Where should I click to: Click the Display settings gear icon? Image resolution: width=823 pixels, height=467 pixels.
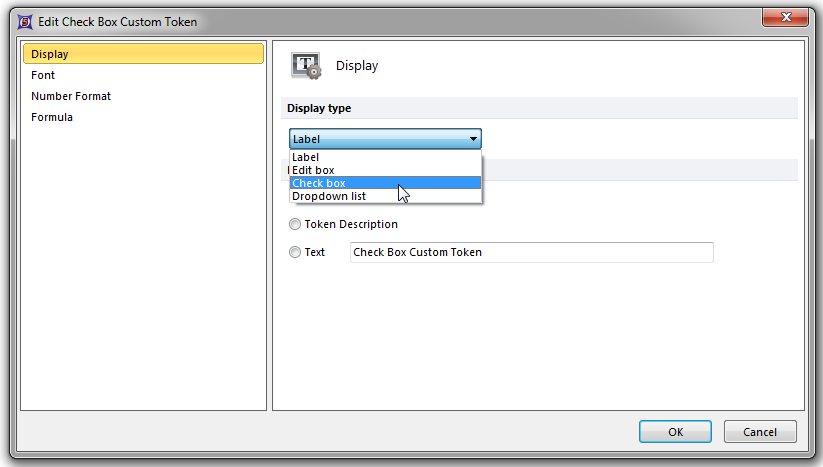click(x=306, y=66)
